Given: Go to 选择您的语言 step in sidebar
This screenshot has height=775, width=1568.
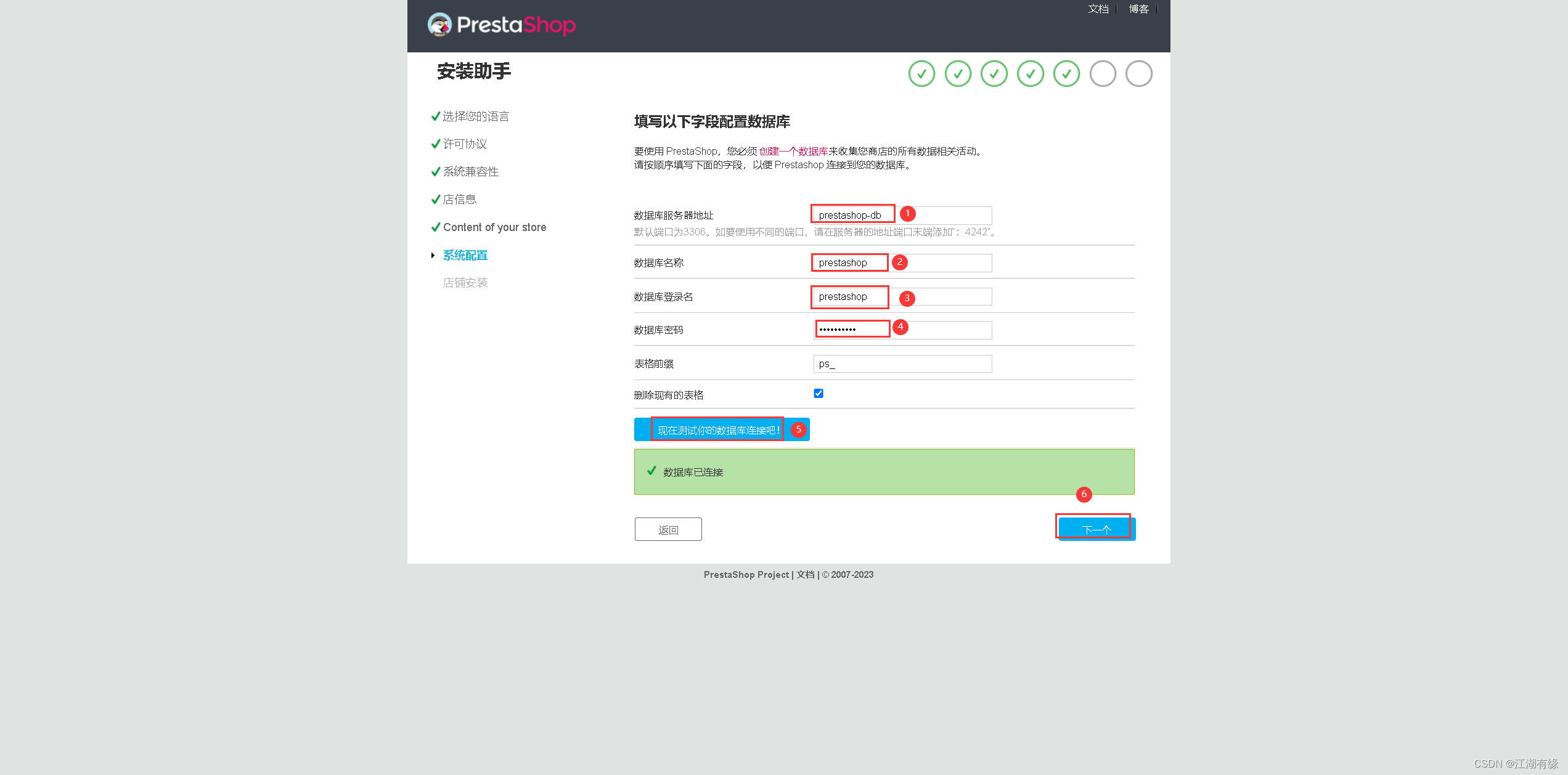Looking at the screenshot, I should [476, 116].
